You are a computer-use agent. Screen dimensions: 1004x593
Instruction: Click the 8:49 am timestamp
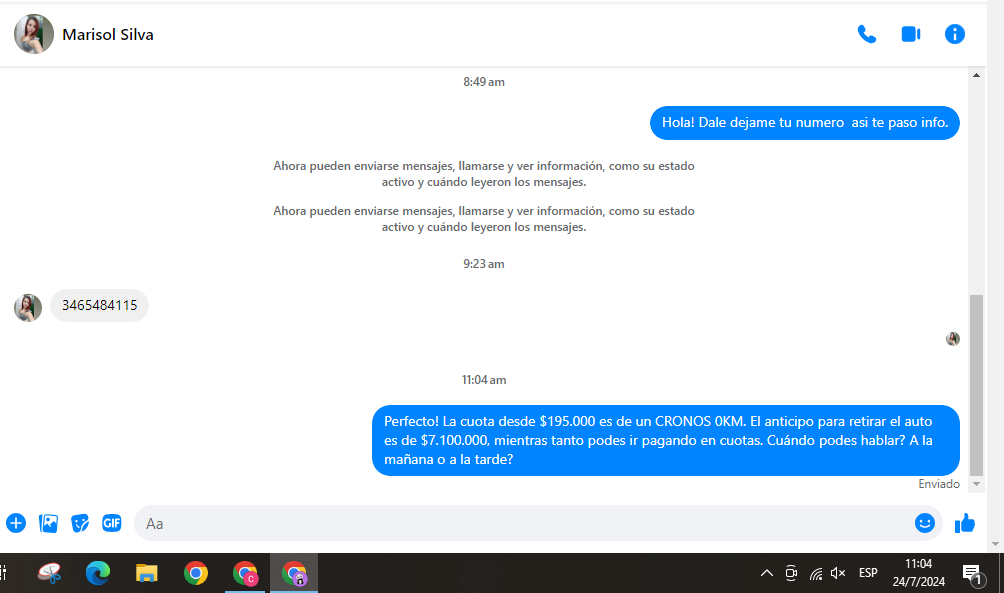(x=484, y=82)
